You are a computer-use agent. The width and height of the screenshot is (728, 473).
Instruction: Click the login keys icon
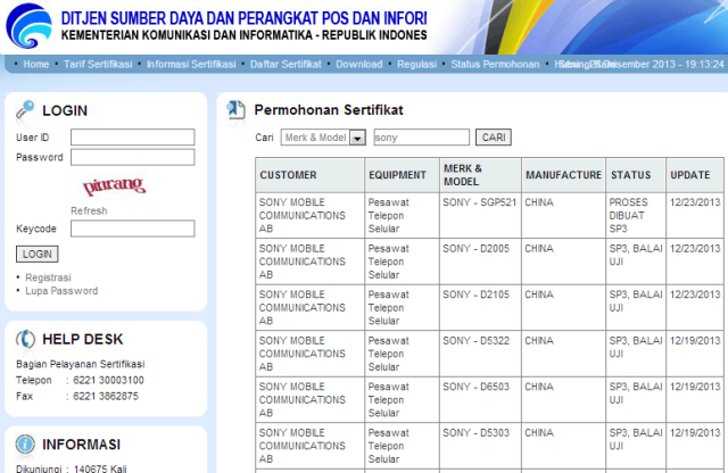point(25,110)
